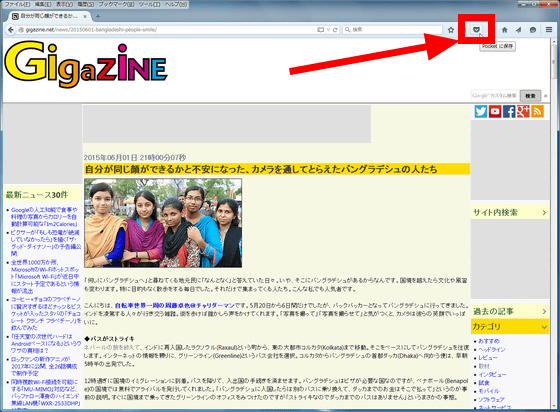Open the Firefox home page button
The width and height of the screenshot is (560, 412).
tap(504, 30)
